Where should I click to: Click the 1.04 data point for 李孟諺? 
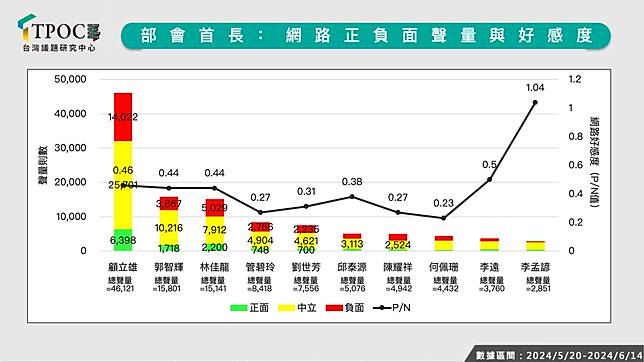point(535,102)
